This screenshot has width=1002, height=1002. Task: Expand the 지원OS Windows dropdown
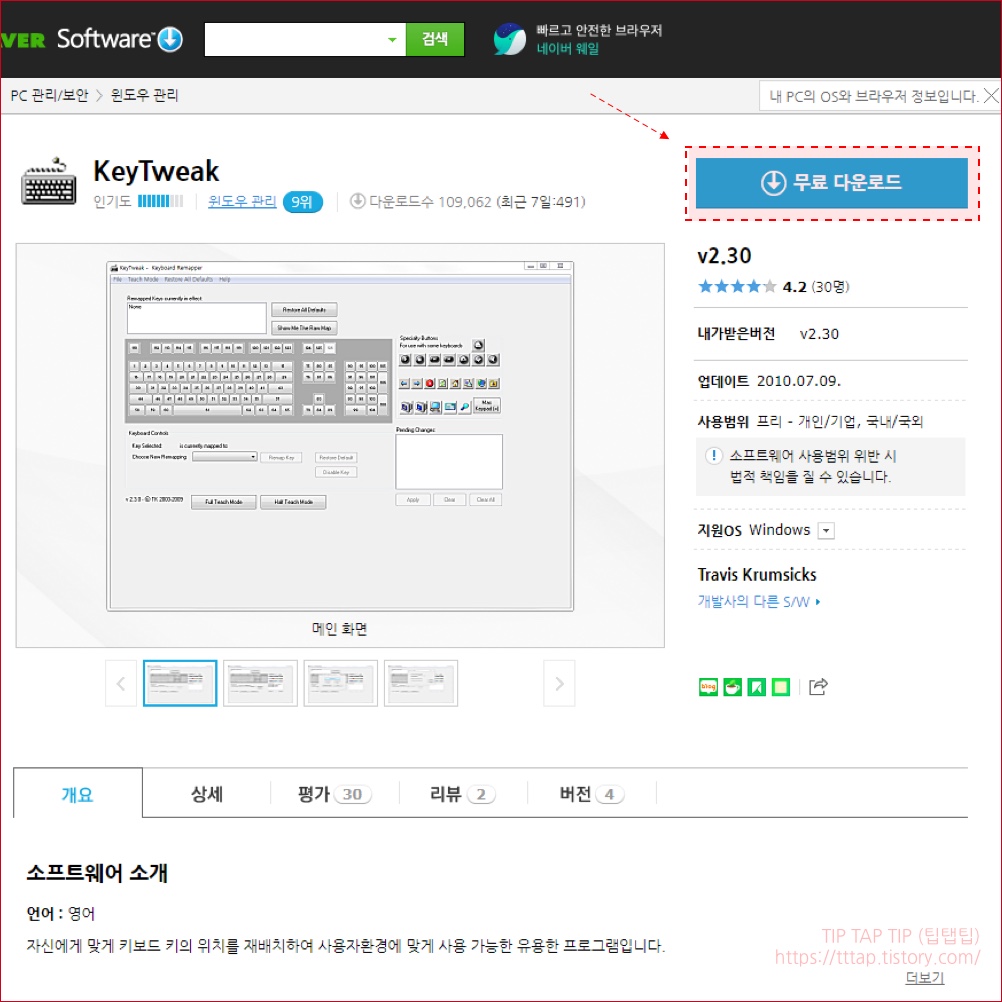point(826,530)
